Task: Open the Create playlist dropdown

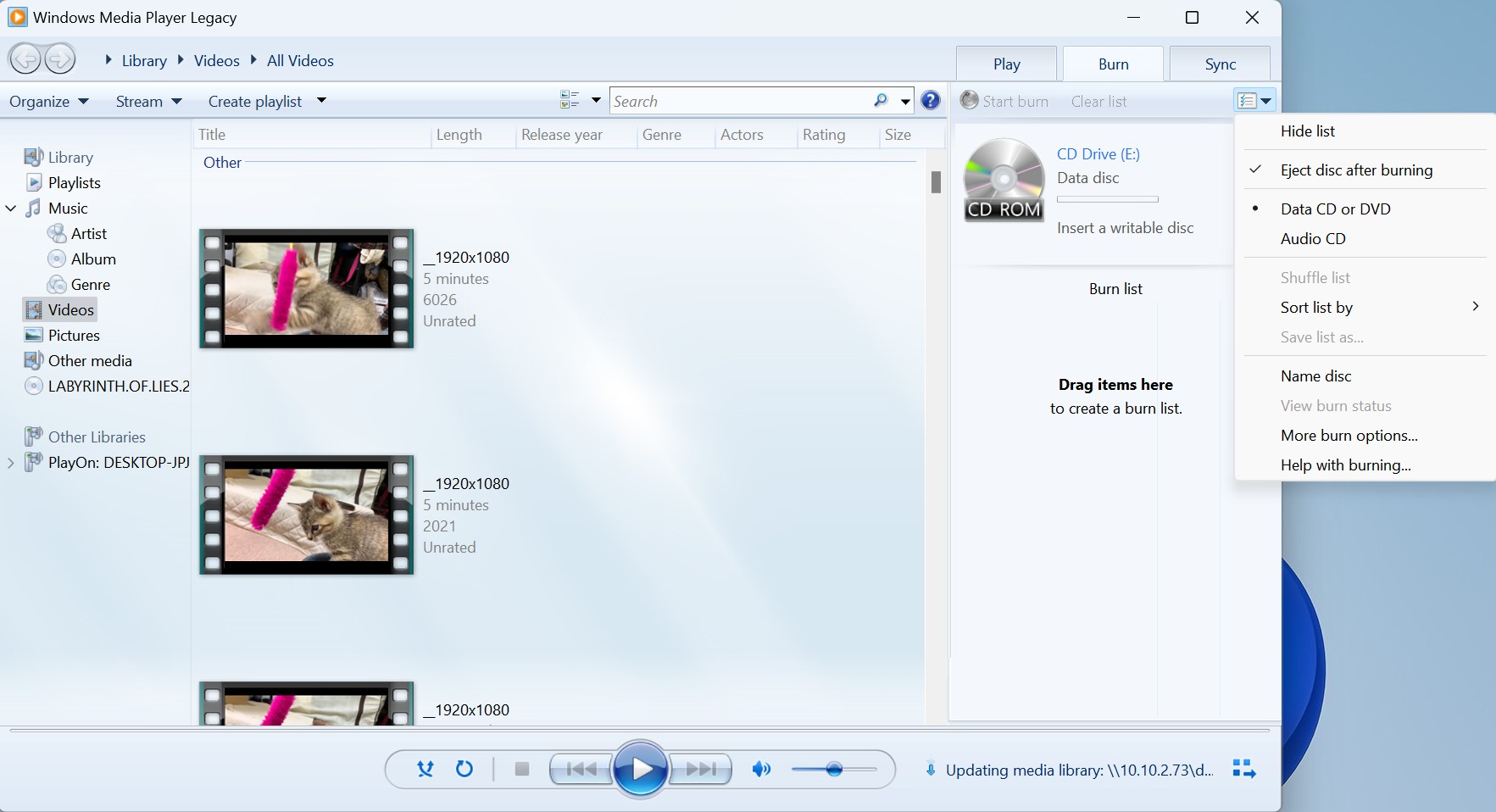Action: click(x=321, y=101)
